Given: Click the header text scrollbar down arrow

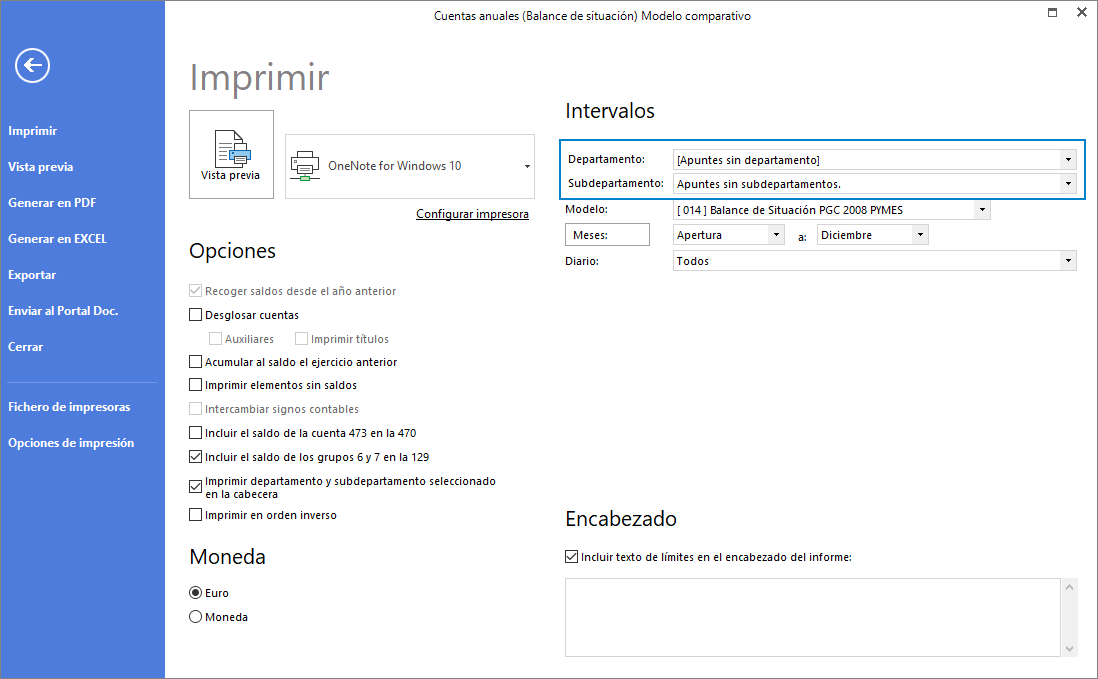Looking at the screenshot, I should [1069, 649].
